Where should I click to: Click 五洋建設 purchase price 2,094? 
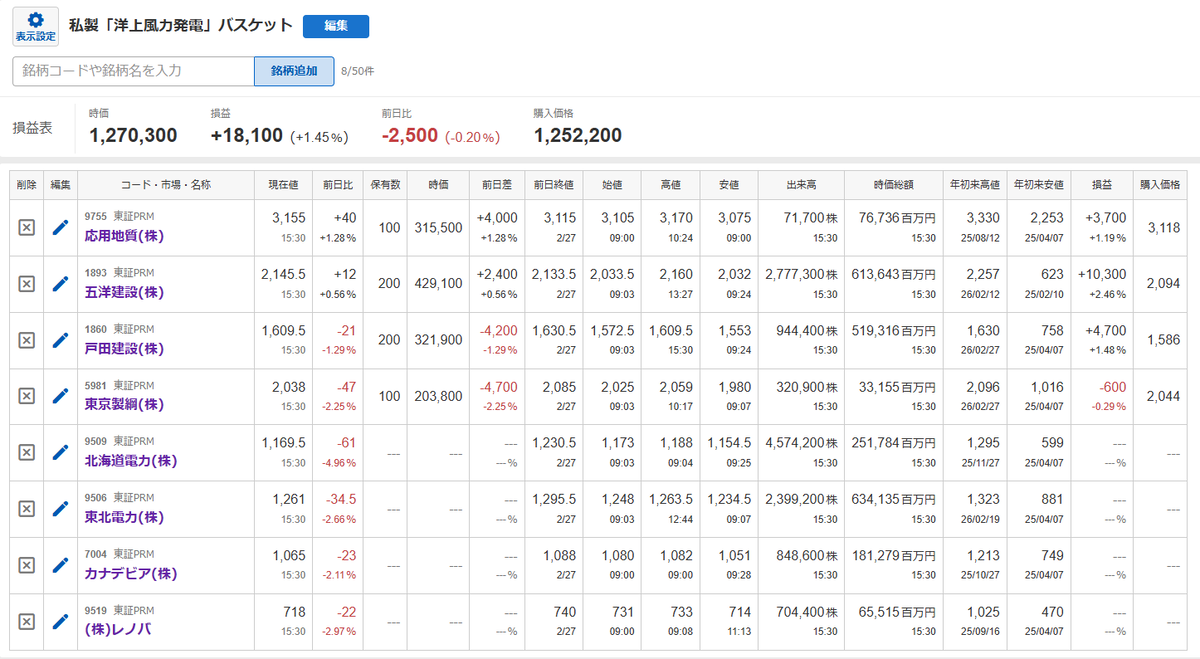click(1164, 284)
